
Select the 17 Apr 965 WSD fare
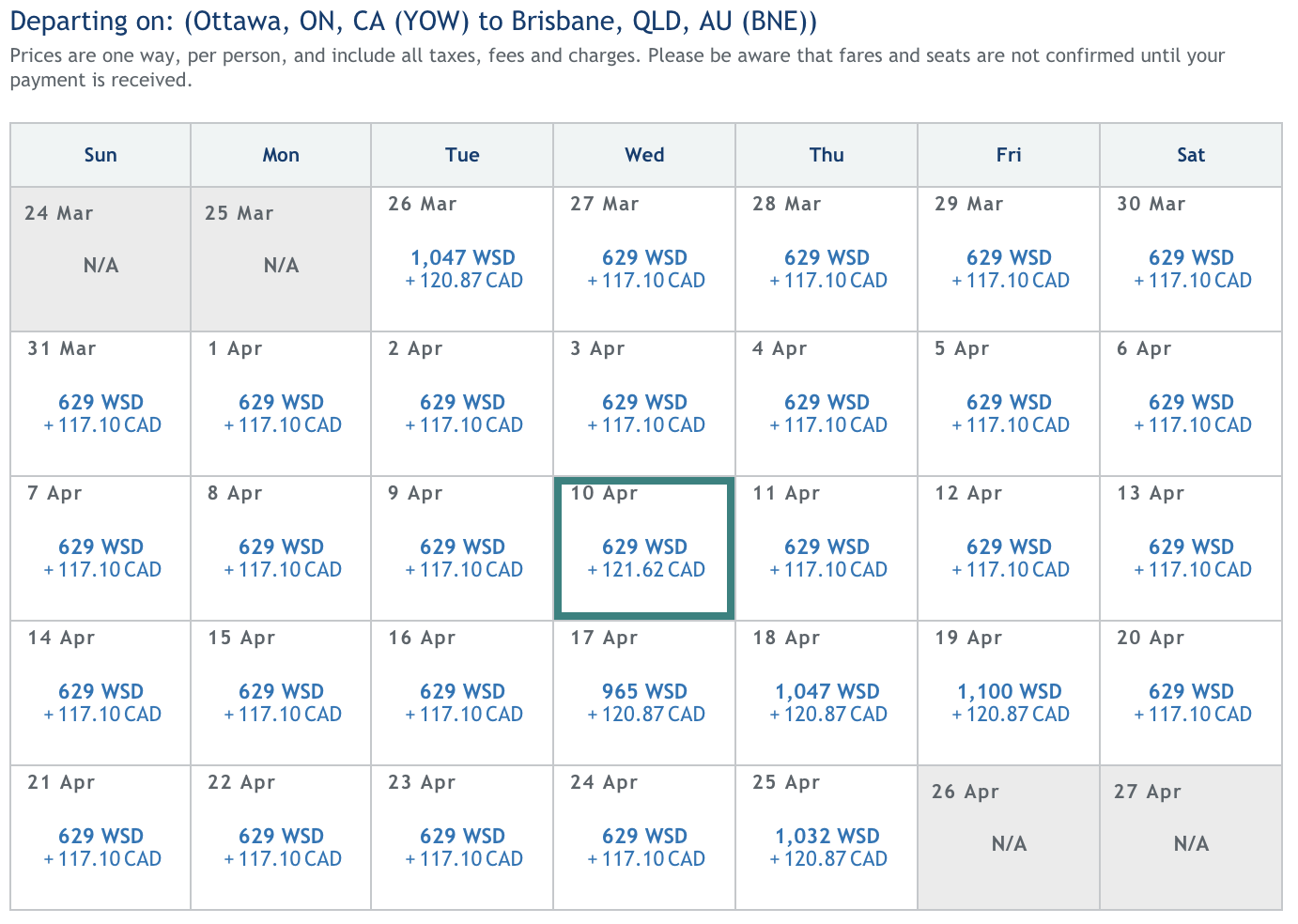coord(644,693)
